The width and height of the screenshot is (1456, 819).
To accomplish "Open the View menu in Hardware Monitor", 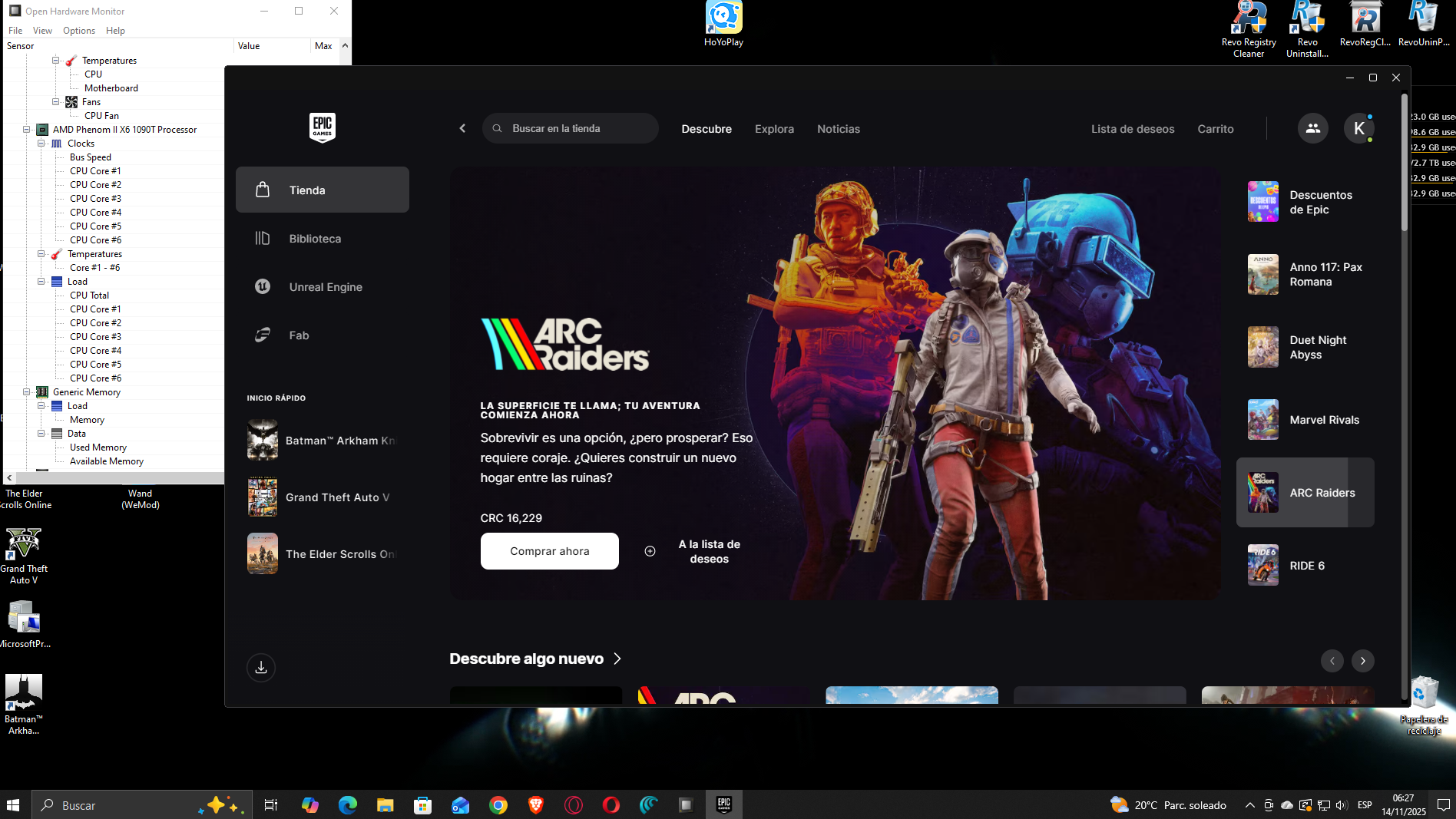I will pos(42,31).
